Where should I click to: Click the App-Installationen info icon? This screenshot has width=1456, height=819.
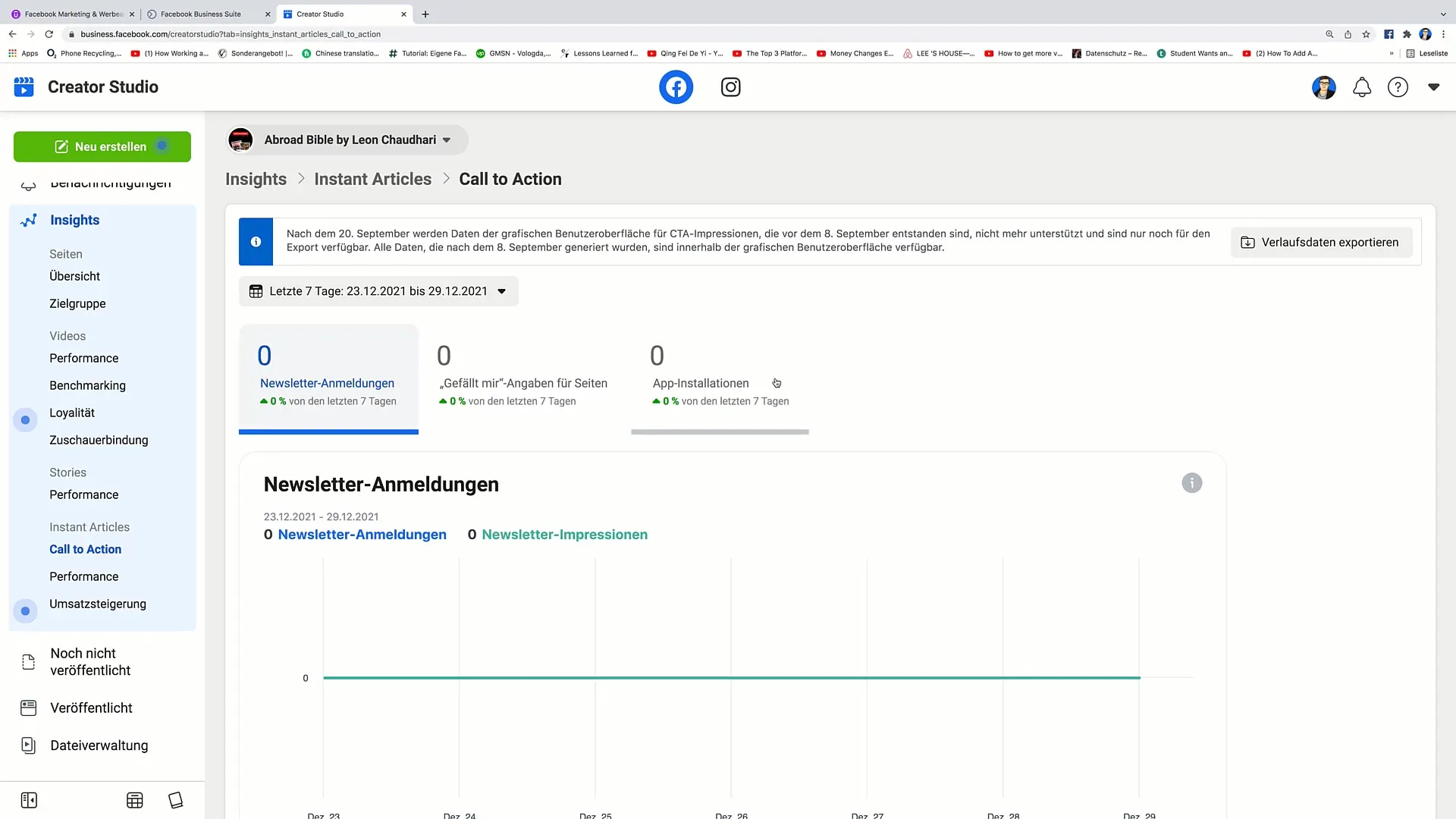pos(776,382)
